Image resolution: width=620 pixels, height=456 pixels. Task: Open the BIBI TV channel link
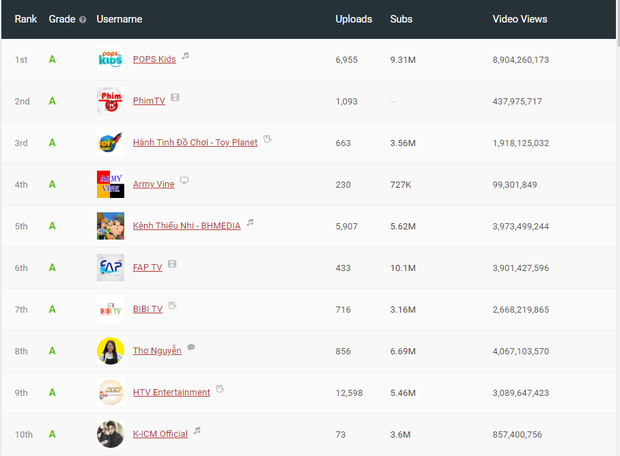[147, 309]
